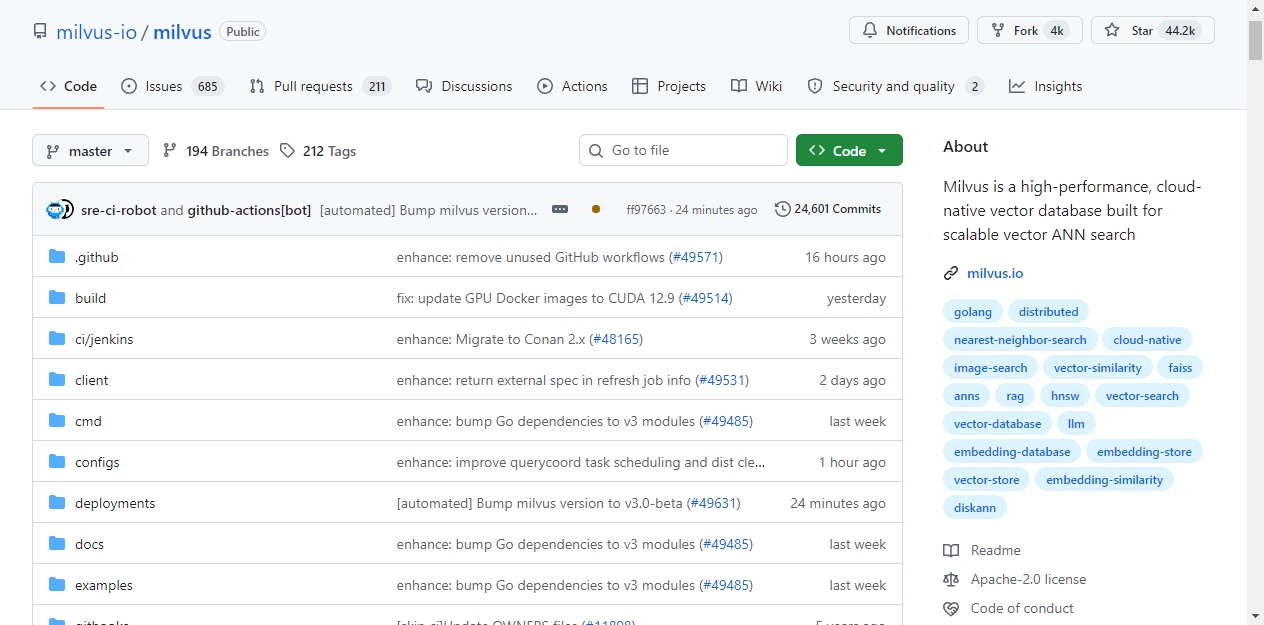1264x625 pixels.
Task: Open the milvus repository name link
Action: coord(182,31)
